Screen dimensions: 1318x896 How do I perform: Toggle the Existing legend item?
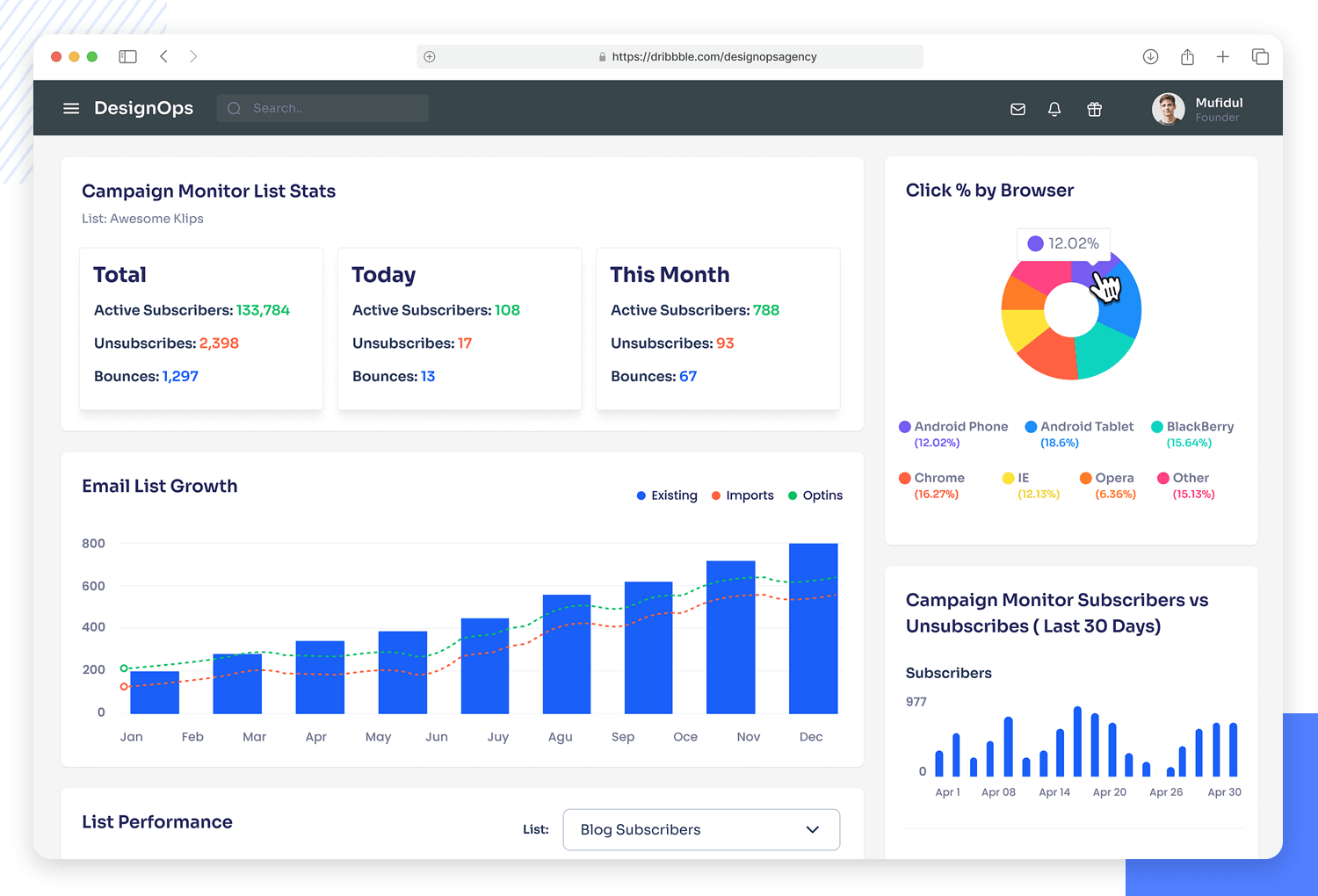click(667, 495)
